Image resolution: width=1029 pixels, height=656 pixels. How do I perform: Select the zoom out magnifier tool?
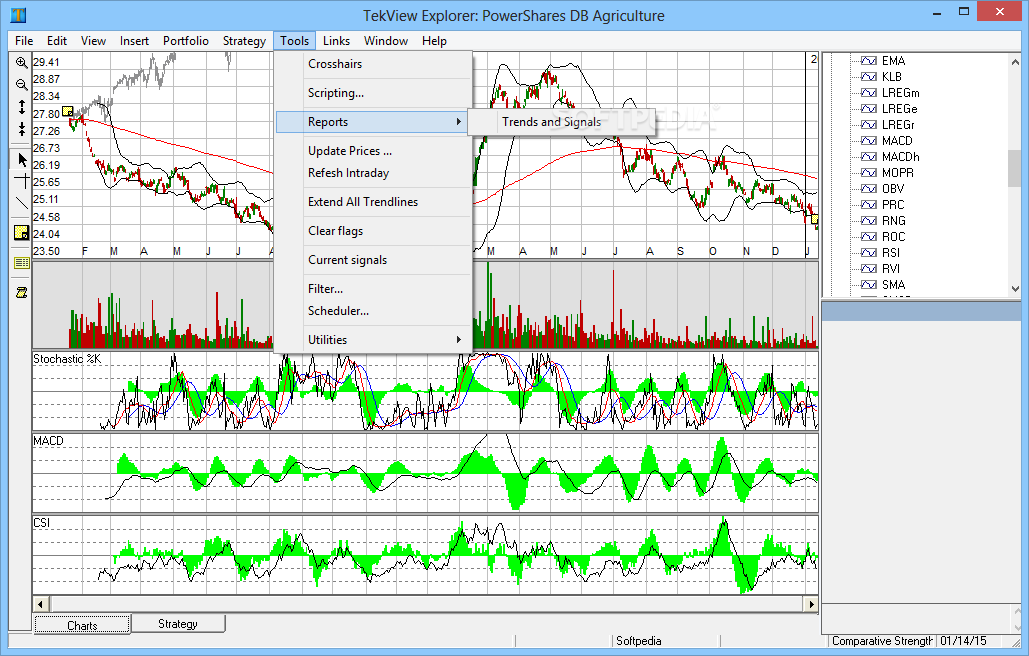pyautogui.click(x=21, y=85)
